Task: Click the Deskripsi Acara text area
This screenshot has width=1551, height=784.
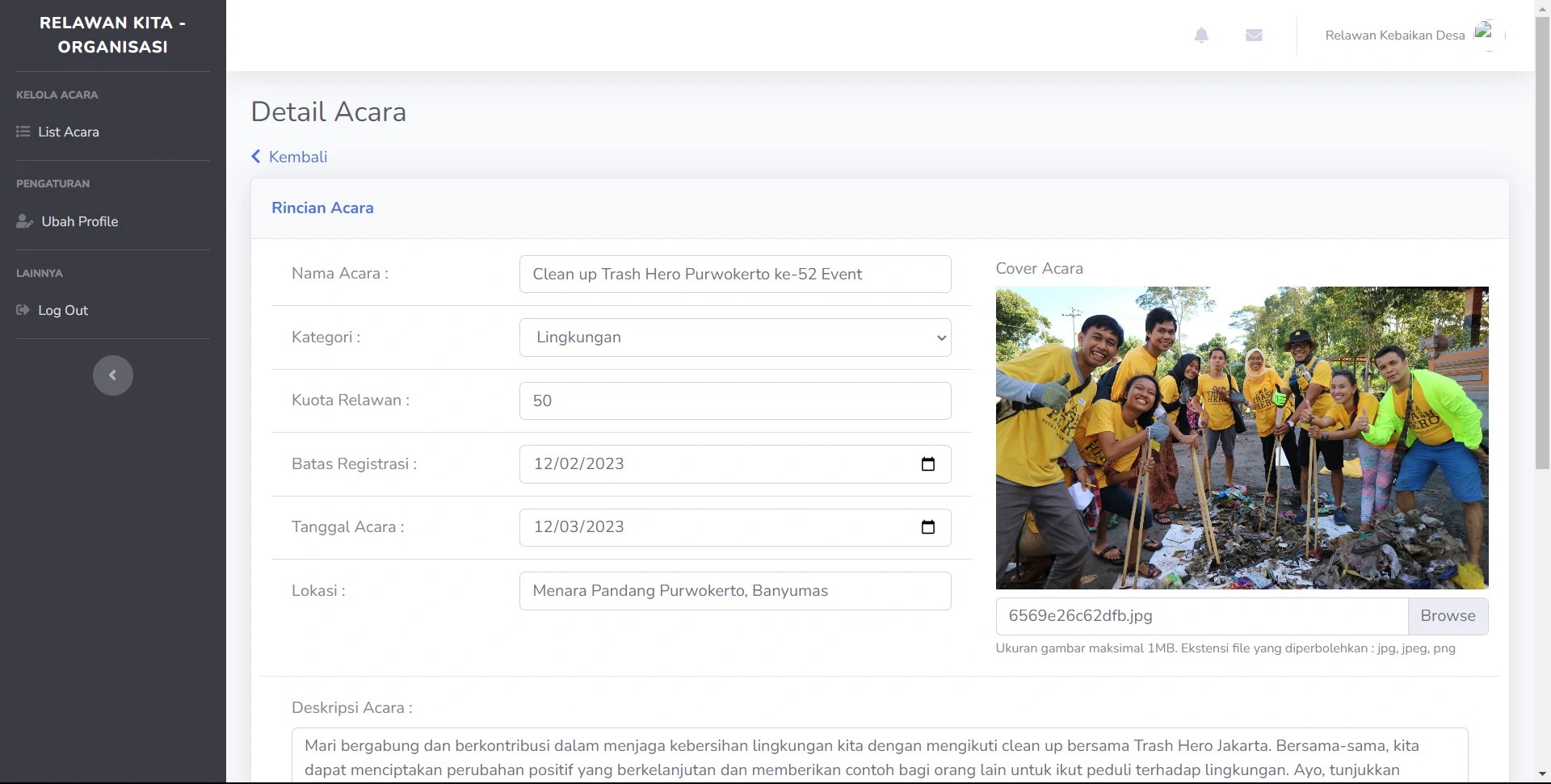Action: (x=880, y=756)
